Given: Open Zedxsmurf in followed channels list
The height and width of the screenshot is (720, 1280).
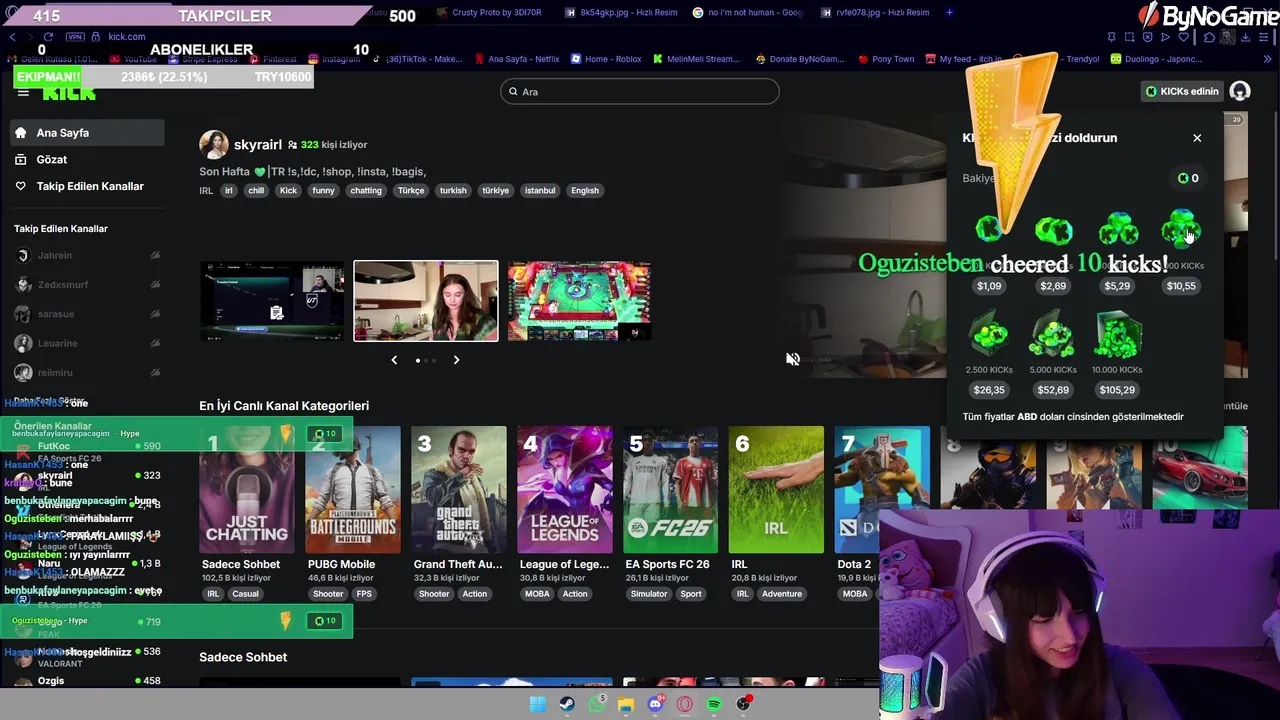Looking at the screenshot, I should tap(88, 285).
